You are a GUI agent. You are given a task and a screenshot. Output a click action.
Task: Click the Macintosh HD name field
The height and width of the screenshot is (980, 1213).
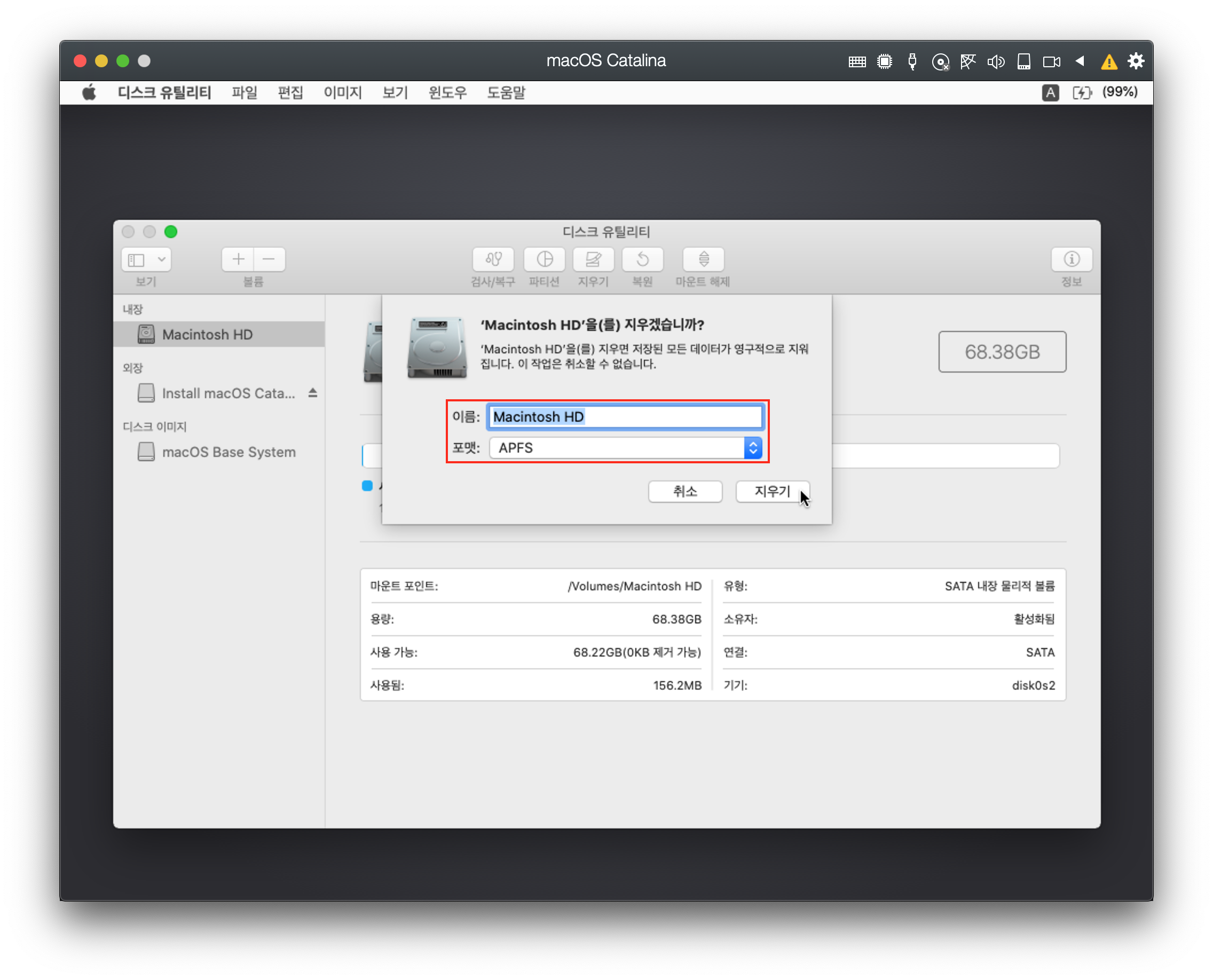tap(625, 417)
